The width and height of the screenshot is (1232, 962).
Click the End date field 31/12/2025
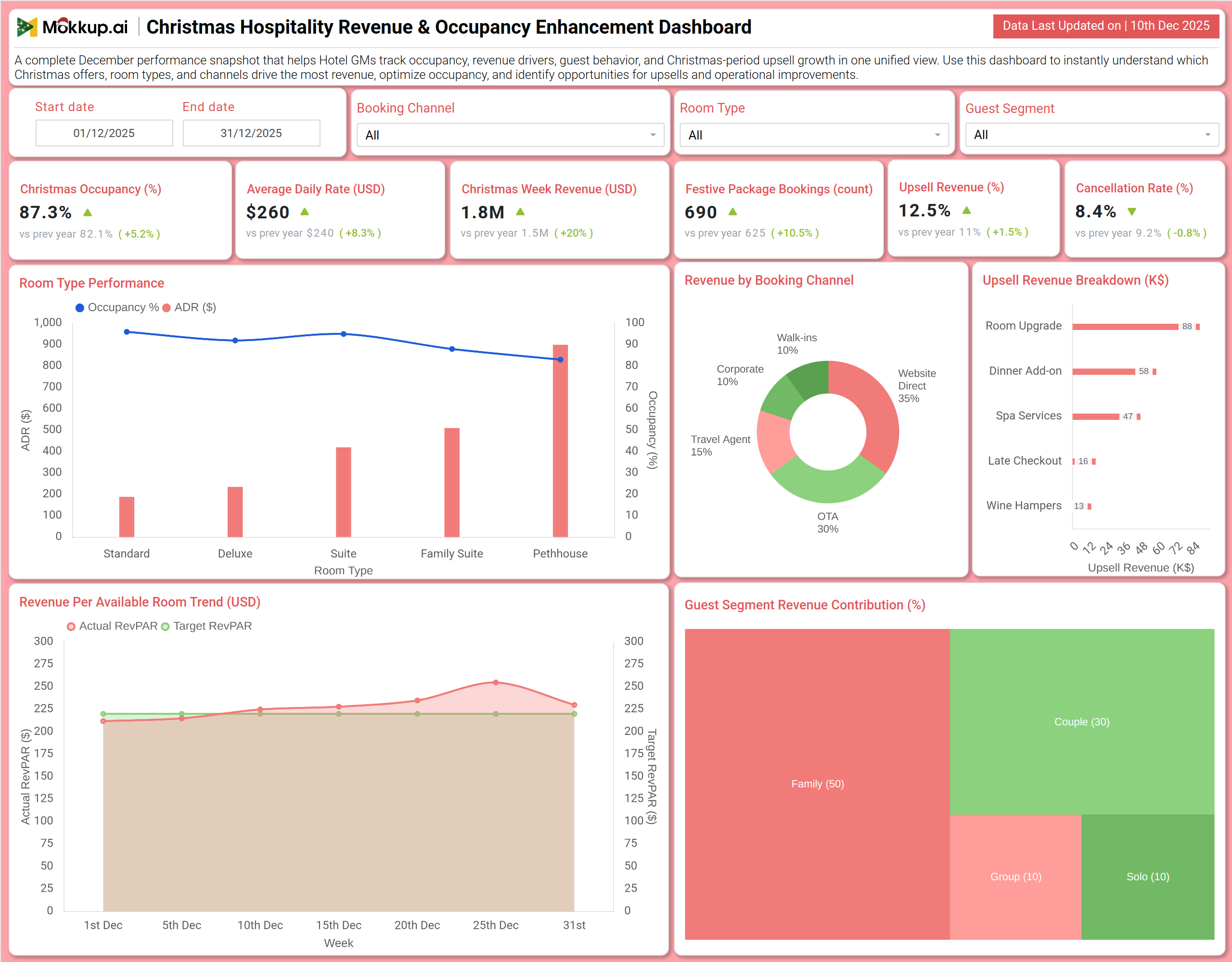[252, 133]
